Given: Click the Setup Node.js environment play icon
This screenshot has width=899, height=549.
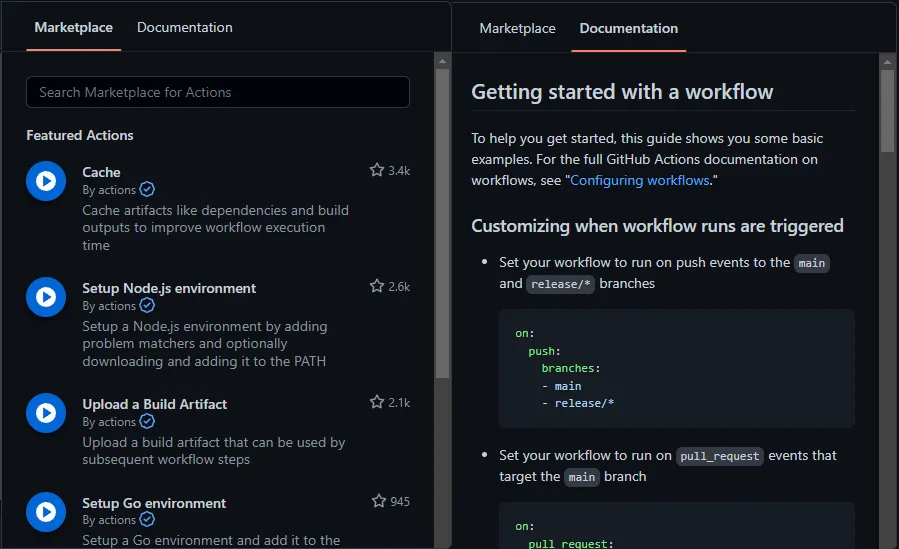Looking at the screenshot, I should click(x=46, y=297).
